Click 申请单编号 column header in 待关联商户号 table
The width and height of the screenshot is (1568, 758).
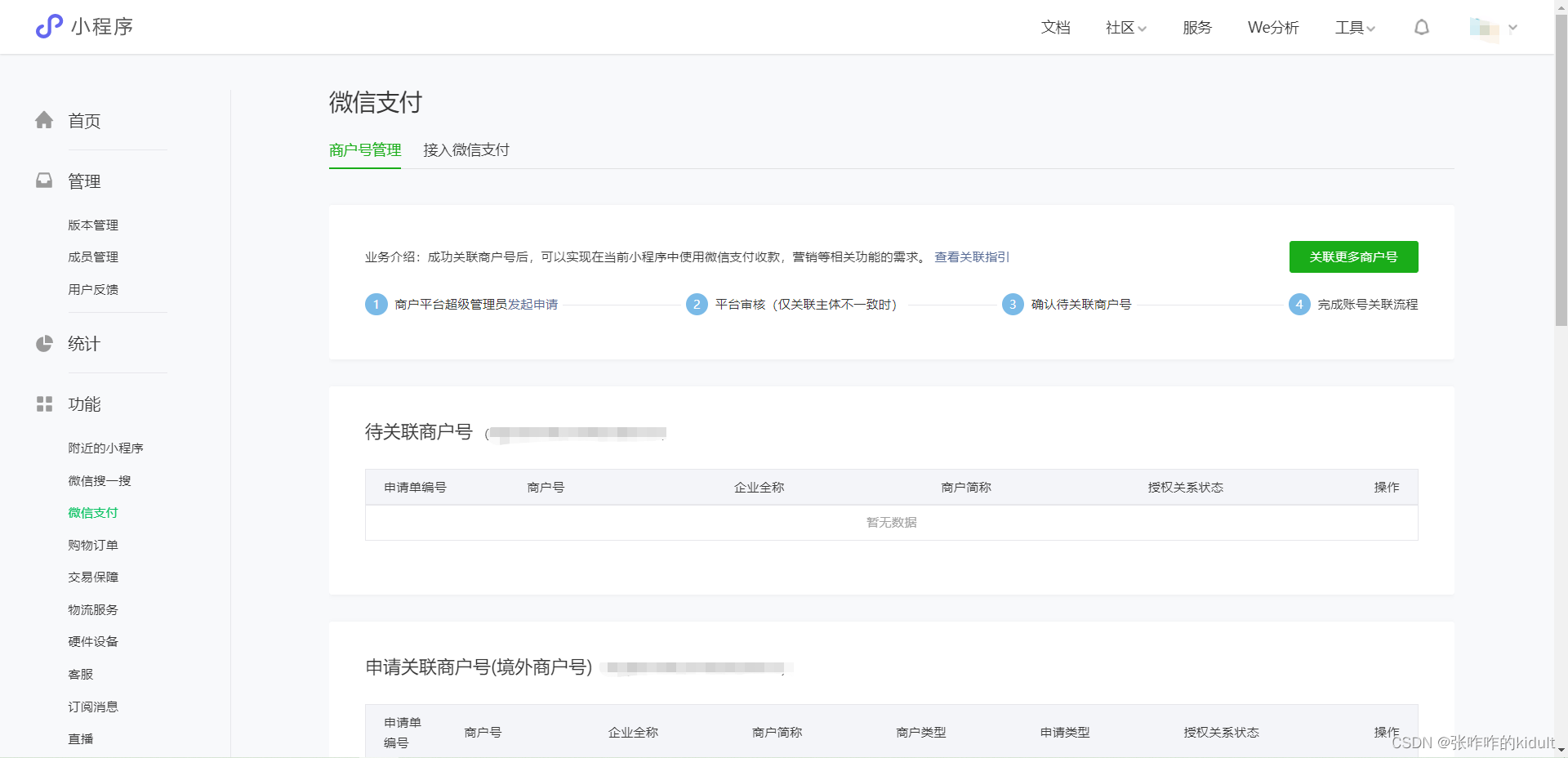[415, 488]
